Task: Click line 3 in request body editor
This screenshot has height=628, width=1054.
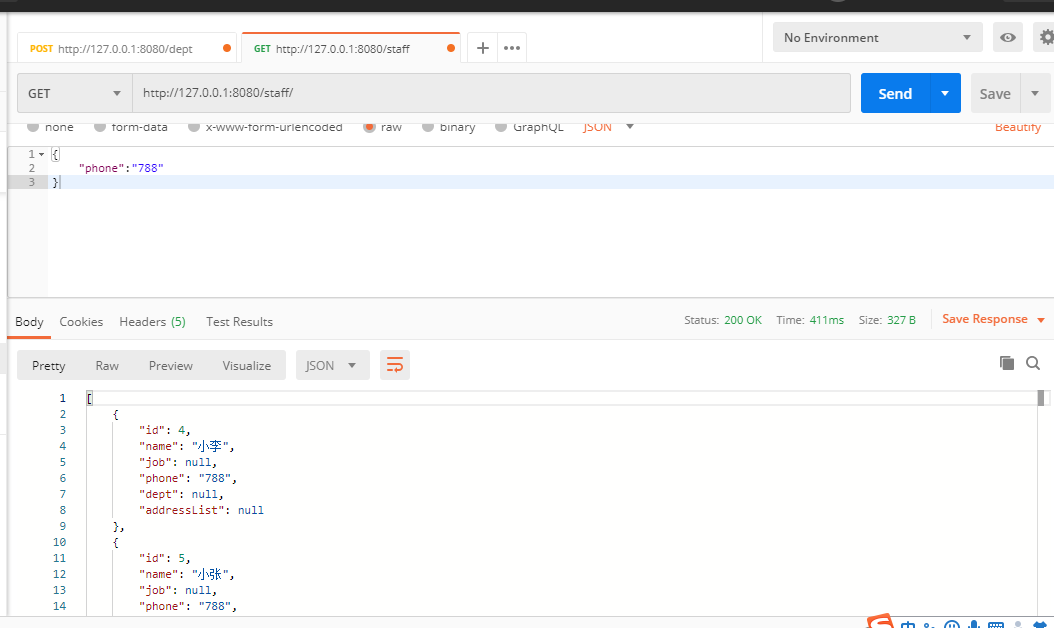Action: (x=551, y=182)
